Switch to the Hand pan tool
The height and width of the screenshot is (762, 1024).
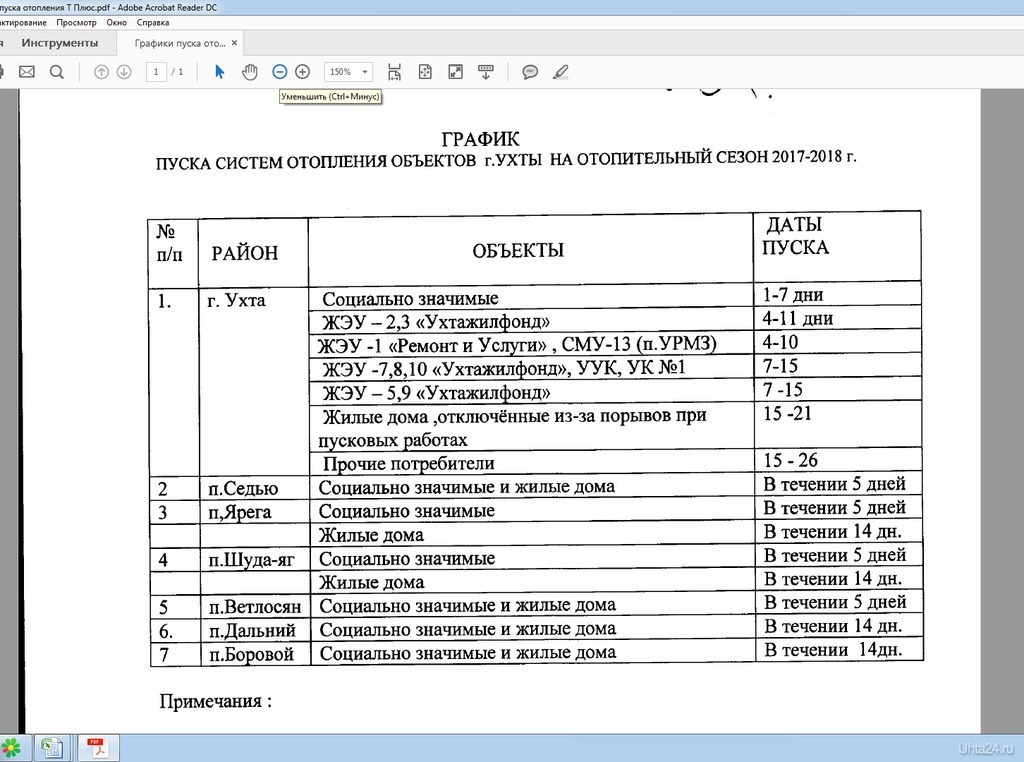[x=249, y=72]
